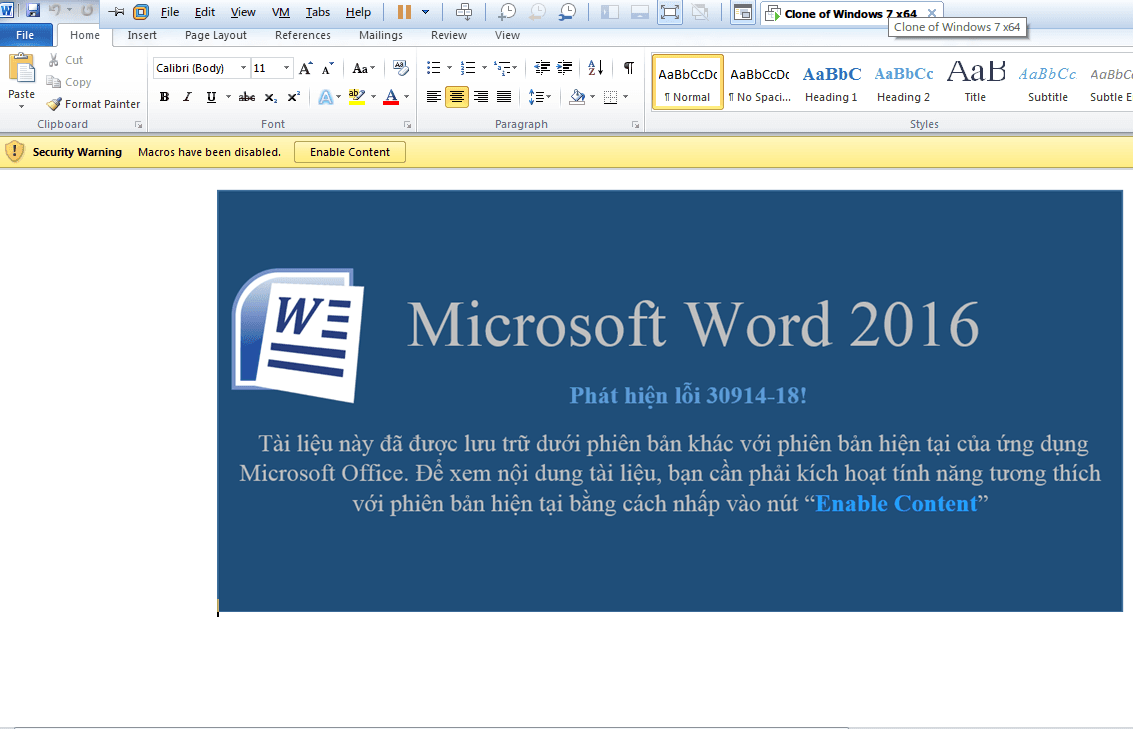This screenshot has width=1133, height=729.
Task: Toggle Superscript formatting
Action: coord(293,97)
